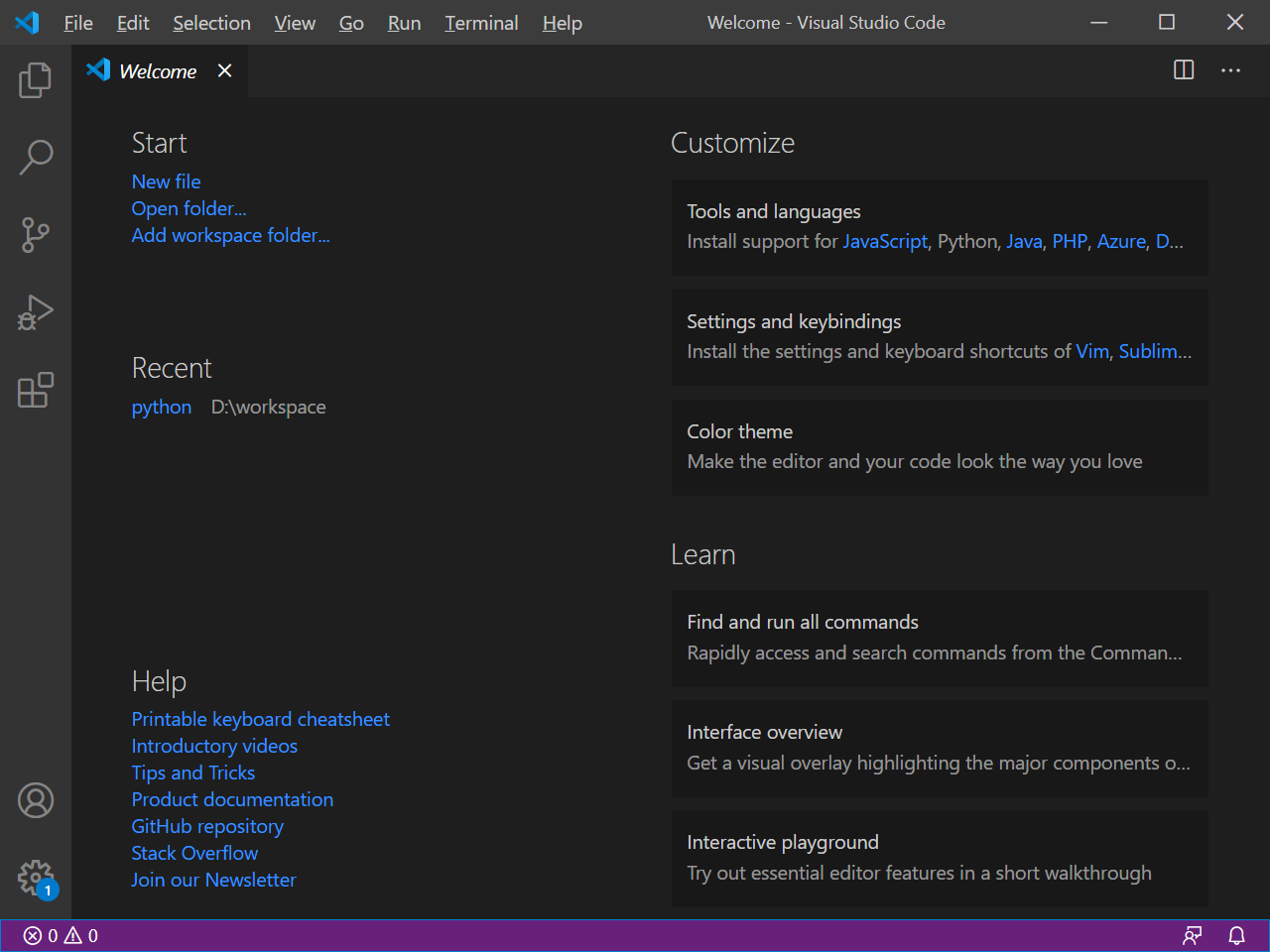Open the Manage gear icon
The height and width of the screenshot is (952, 1270).
click(36, 878)
